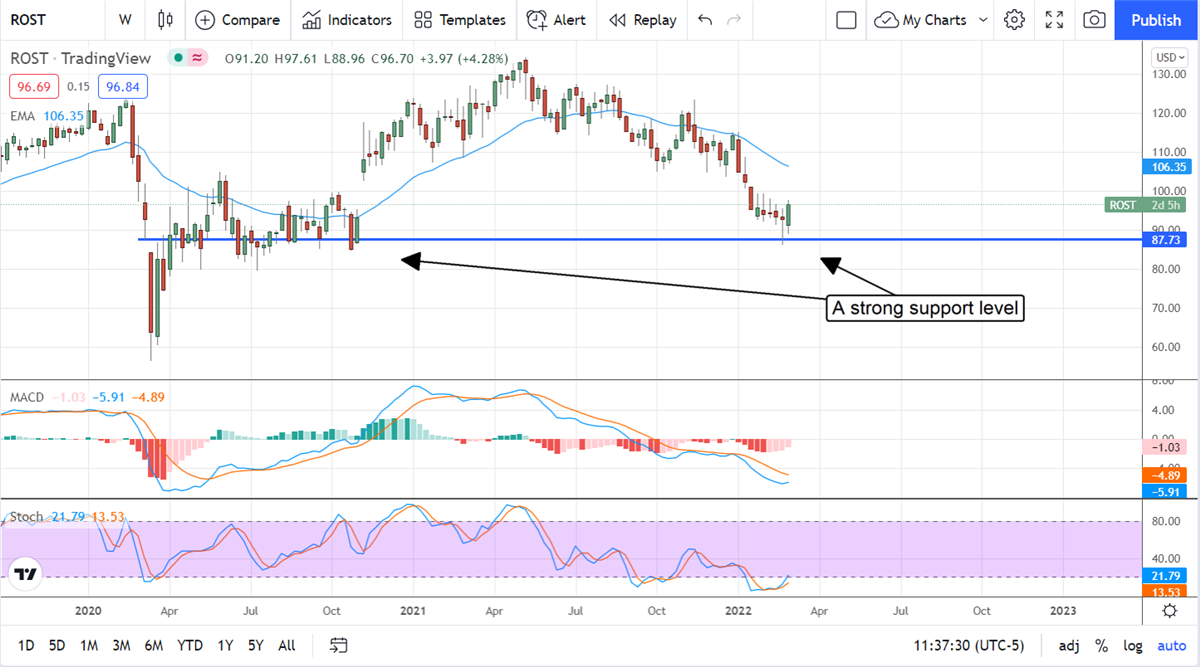Take a chart snapshot with camera icon
Image resolution: width=1200 pixels, height=667 pixels.
pos(1095,20)
